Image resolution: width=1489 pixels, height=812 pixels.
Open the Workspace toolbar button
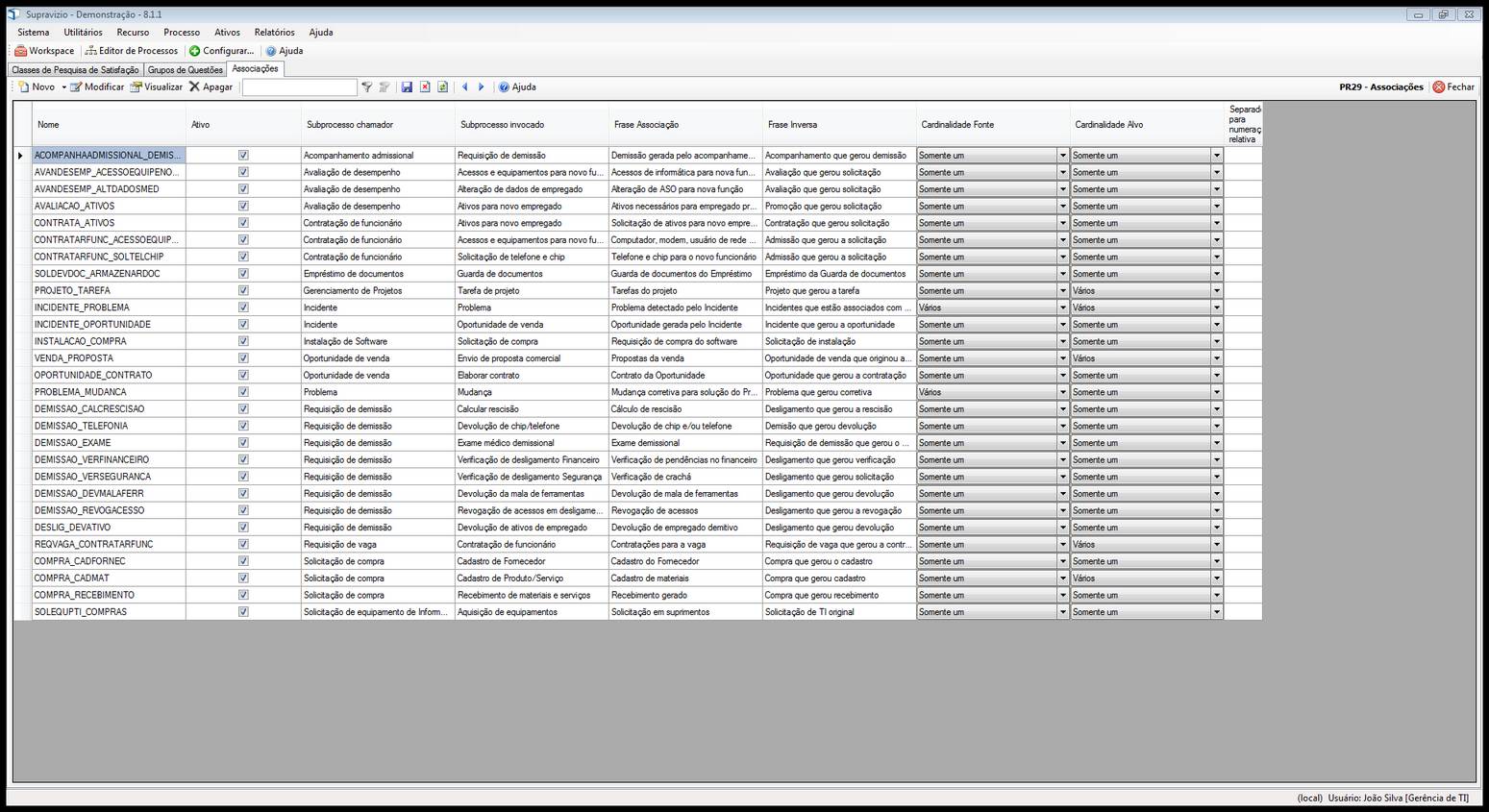44,51
